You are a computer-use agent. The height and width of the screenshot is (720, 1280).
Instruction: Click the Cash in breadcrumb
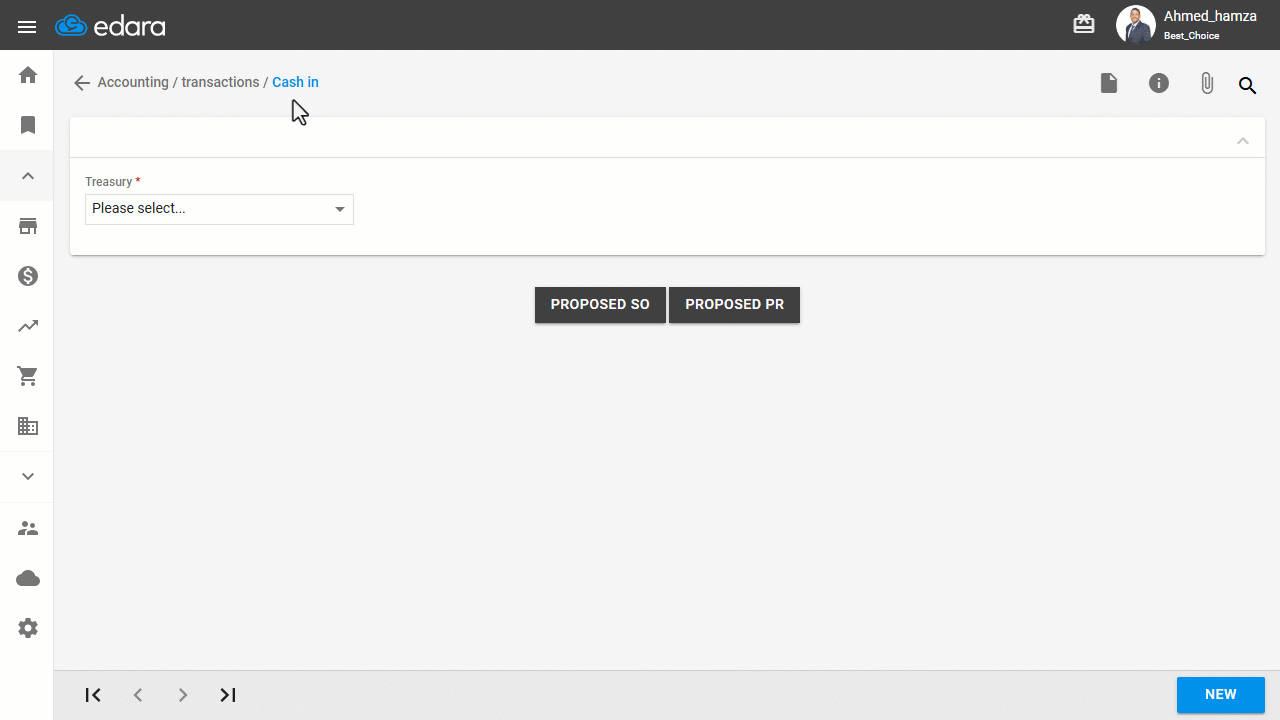(295, 82)
